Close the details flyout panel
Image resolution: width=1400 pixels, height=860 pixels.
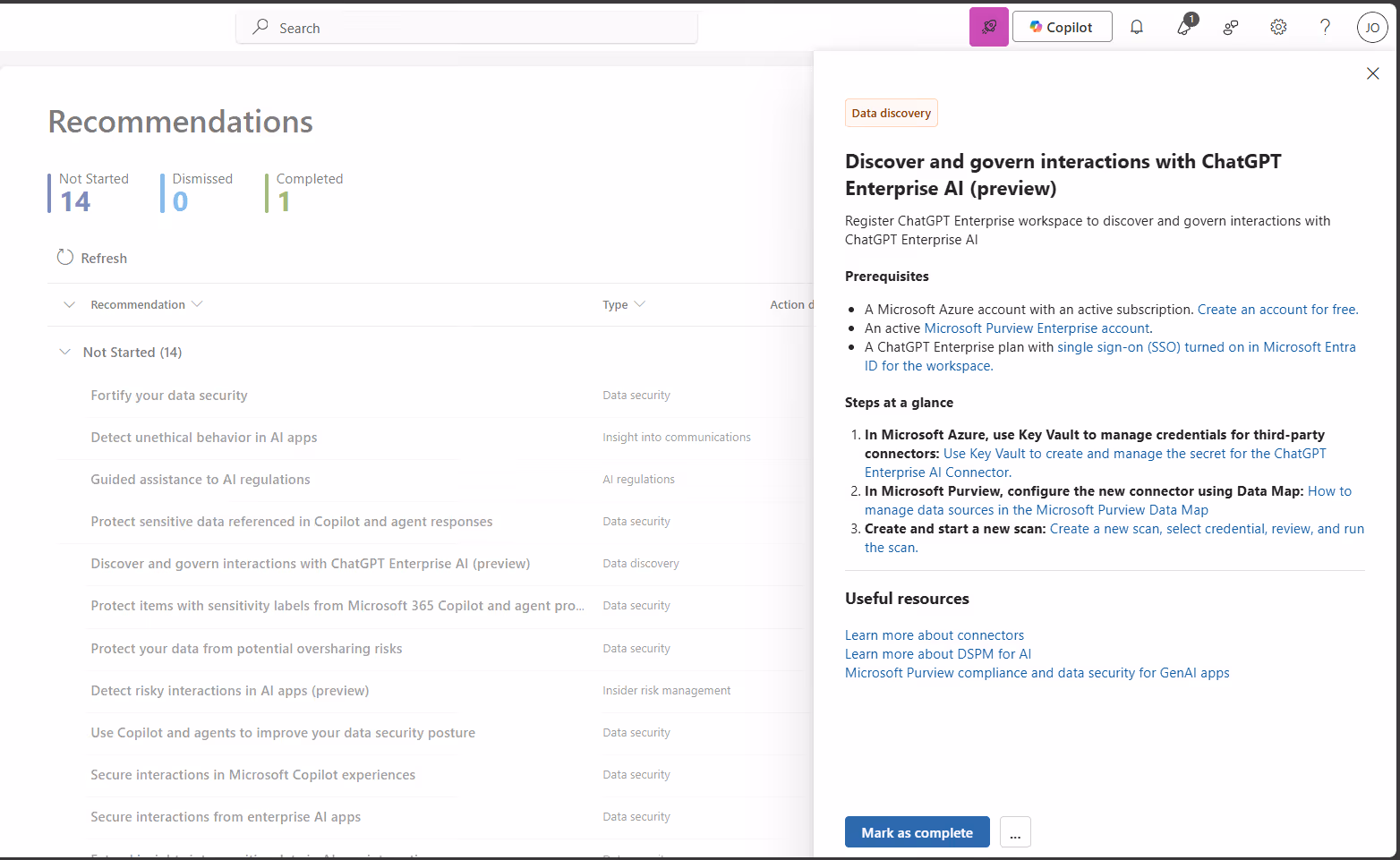[1373, 73]
